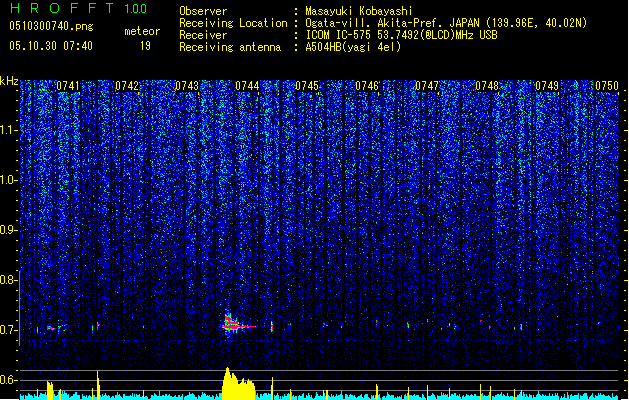Click the meteor count 19

point(145,46)
